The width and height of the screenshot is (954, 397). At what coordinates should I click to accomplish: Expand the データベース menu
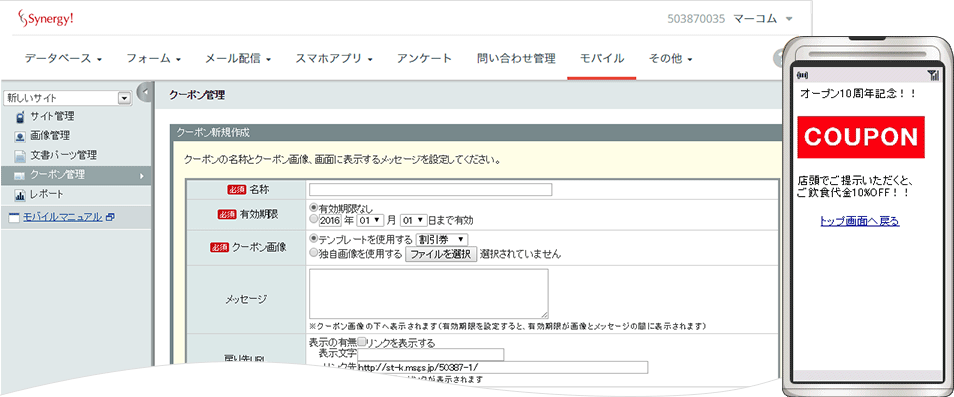[63, 59]
